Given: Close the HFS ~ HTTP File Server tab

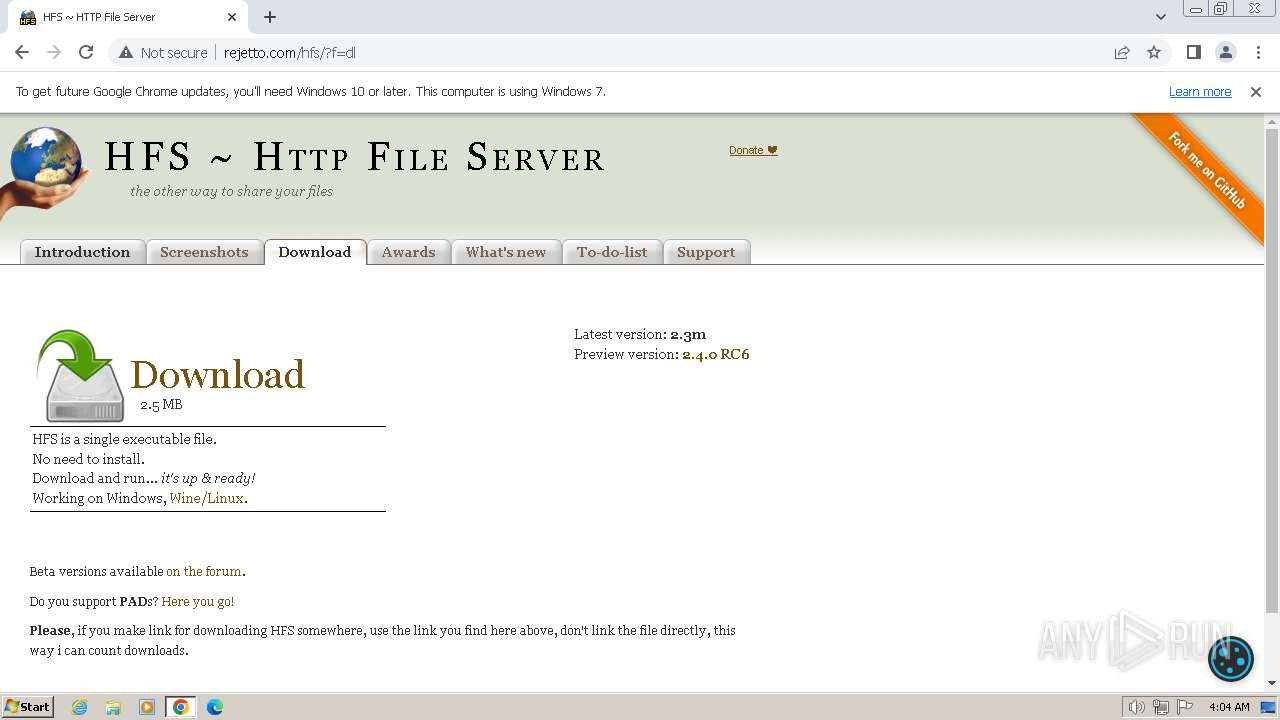Looking at the screenshot, I should click(x=232, y=17).
